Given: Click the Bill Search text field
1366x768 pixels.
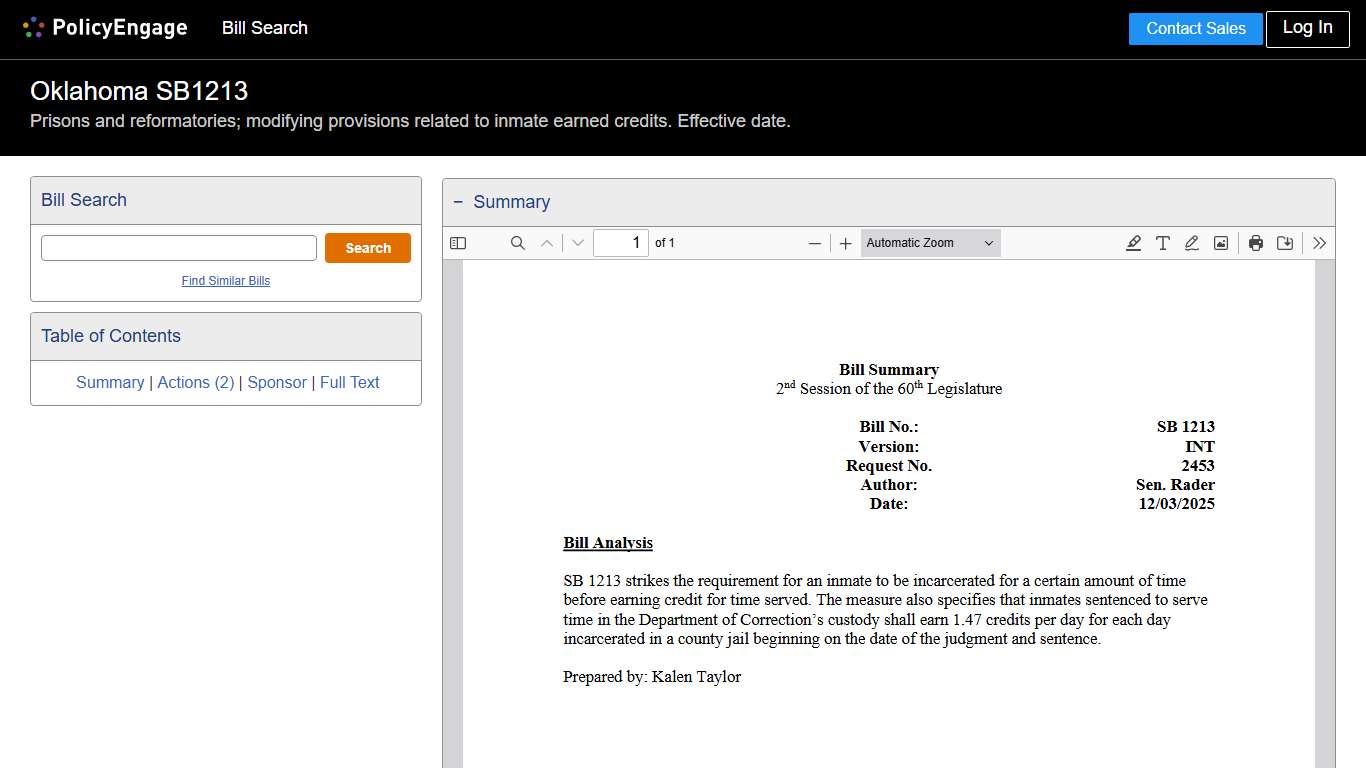Looking at the screenshot, I should tap(179, 248).
